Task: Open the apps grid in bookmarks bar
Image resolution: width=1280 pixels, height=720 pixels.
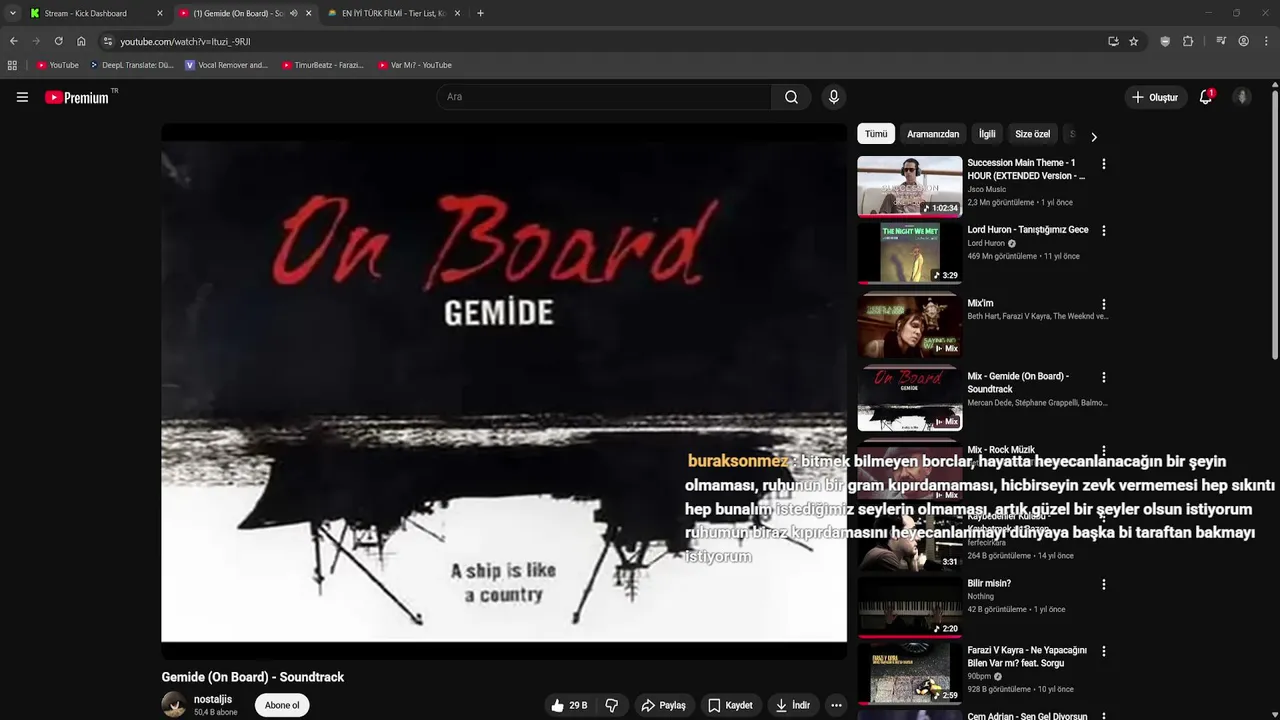Action: click(12, 65)
